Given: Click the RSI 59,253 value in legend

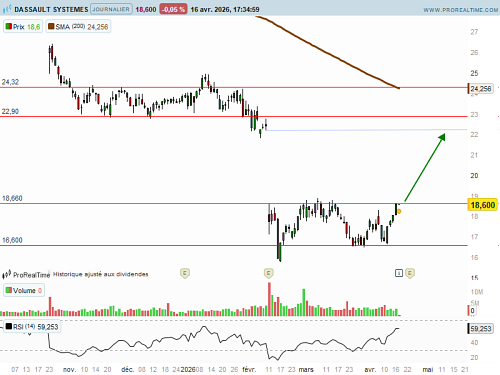Looking at the screenshot, I should click(48, 327).
